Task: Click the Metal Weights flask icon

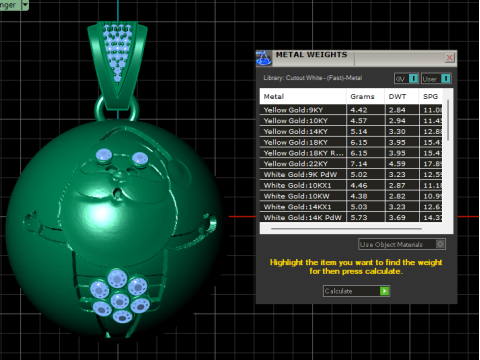Action: coord(264,58)
